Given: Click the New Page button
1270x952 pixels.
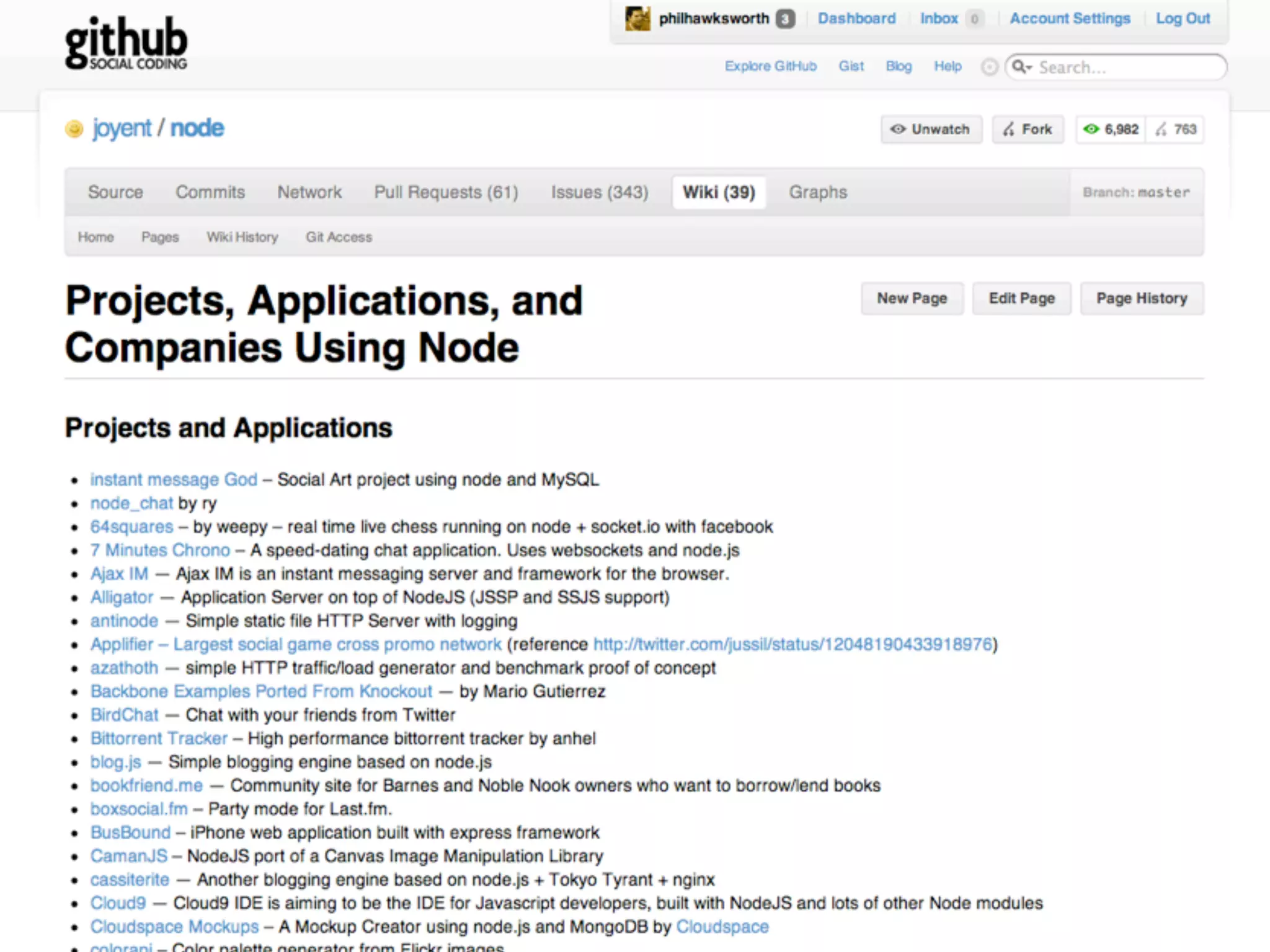Looking at the screenshot, I should pos(912,299).
